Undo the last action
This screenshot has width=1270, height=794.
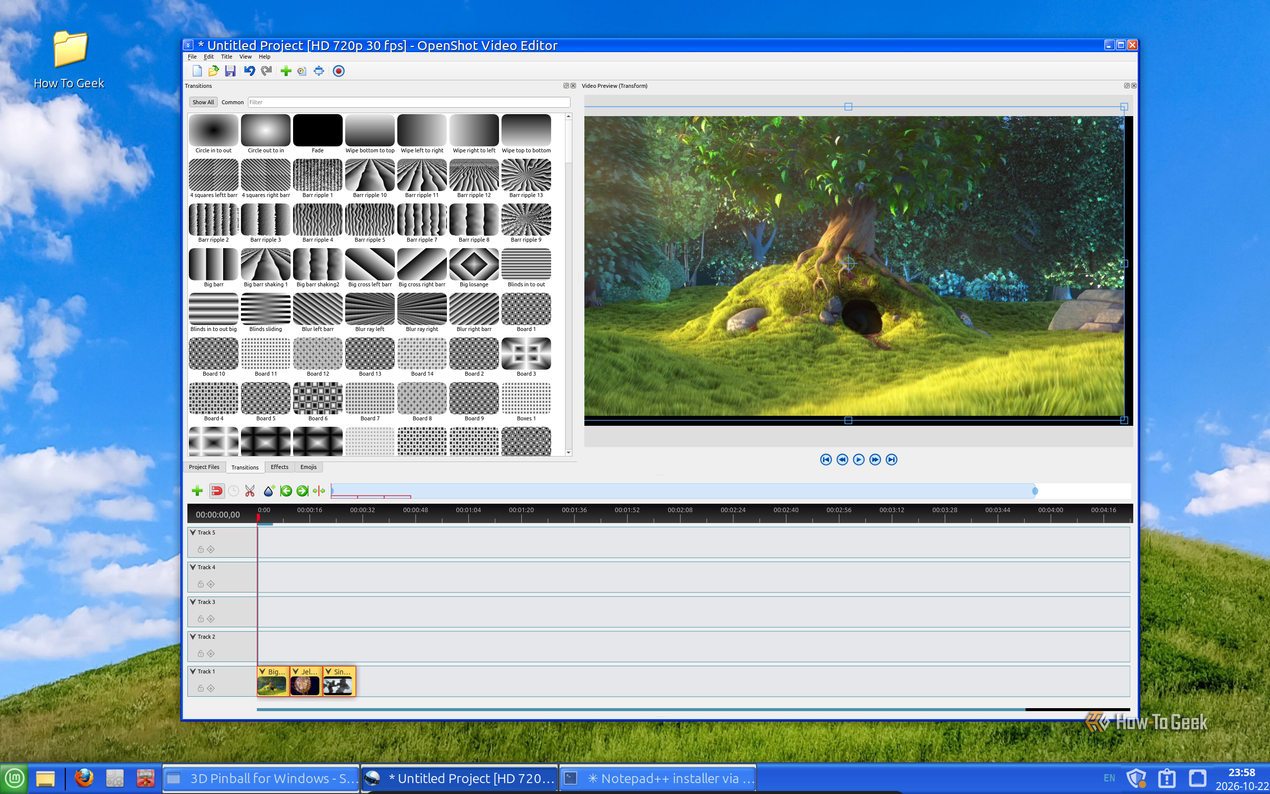(x=249, y=71)
